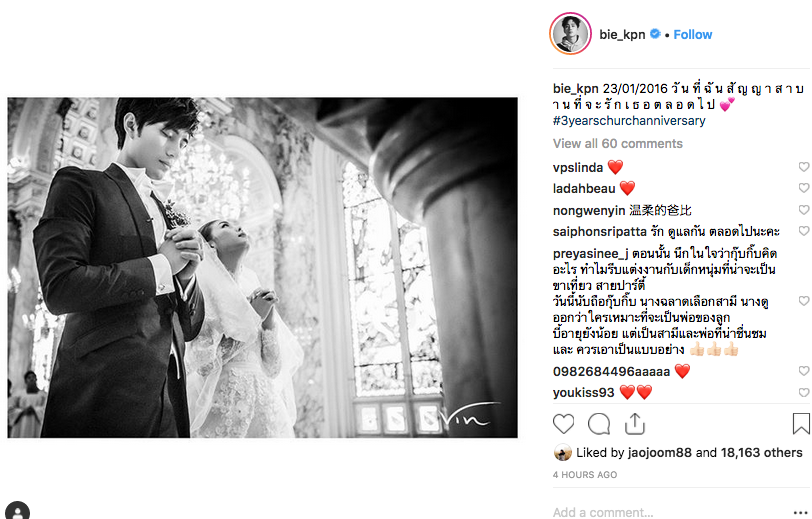Open bie_kpn profile picture
This screenshot has height=519, width=812.
coord(570,34)
